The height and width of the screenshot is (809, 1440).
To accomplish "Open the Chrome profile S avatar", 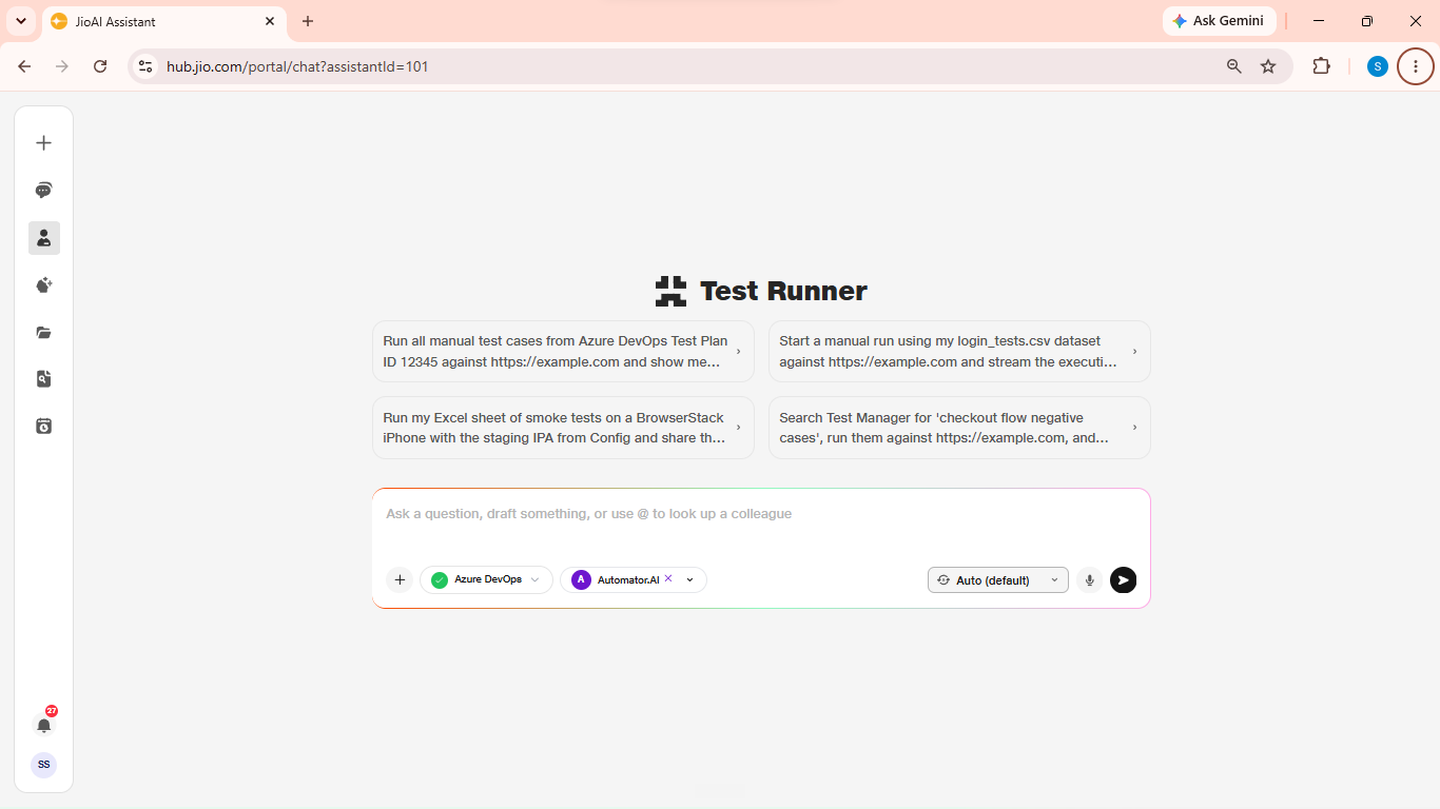I will click(x=1377, y=67).
